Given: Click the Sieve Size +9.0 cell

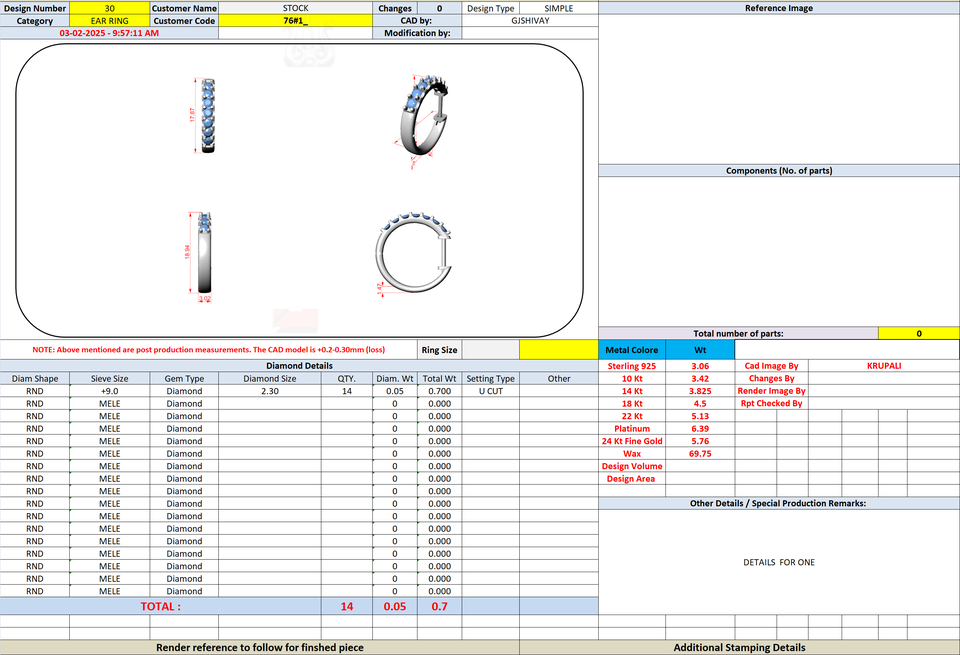Looking at the screenshot, I should coord(110,391).
